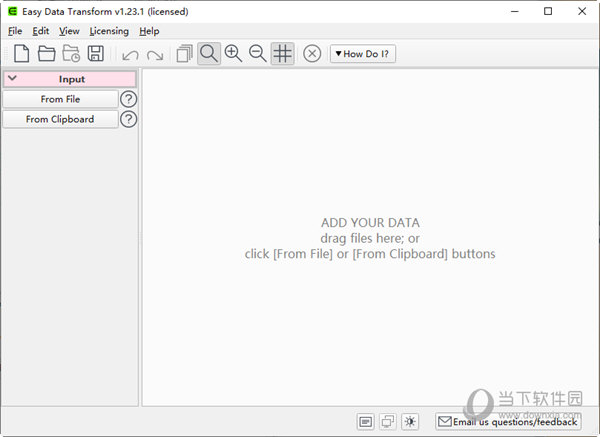Save with the floppy disk icon
Image resolution: width=600 pixels, height=437 pixels.
click(x=96, y=53)
